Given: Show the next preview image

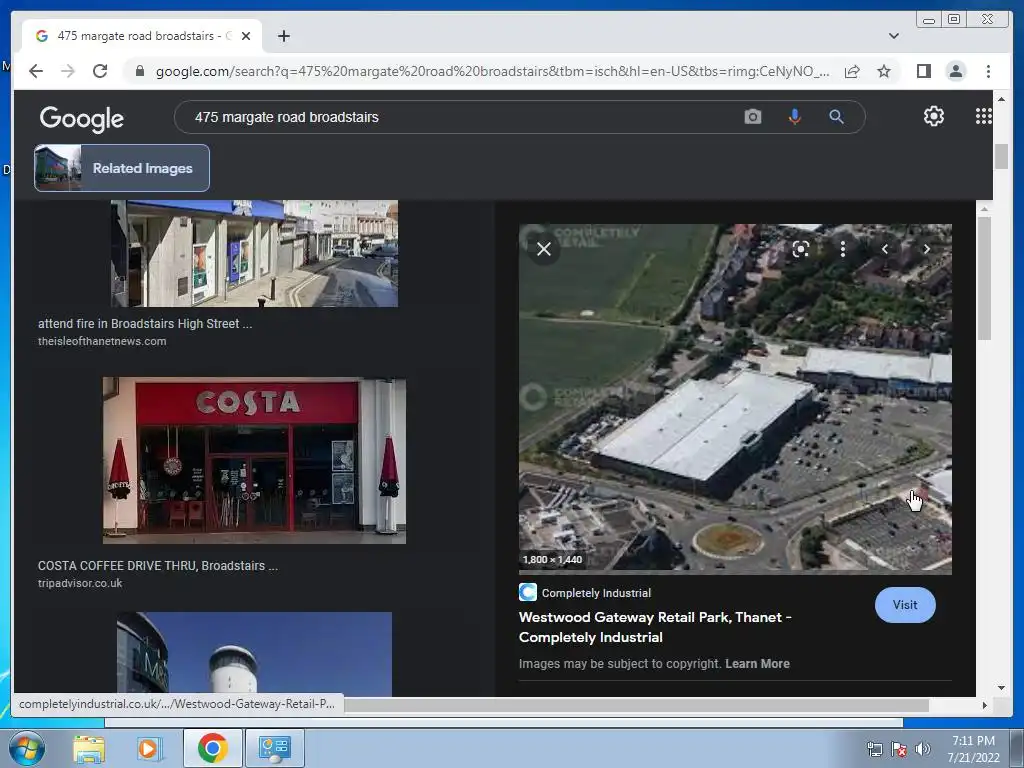Looking at the screenshot, I should [x=926, y=249].
